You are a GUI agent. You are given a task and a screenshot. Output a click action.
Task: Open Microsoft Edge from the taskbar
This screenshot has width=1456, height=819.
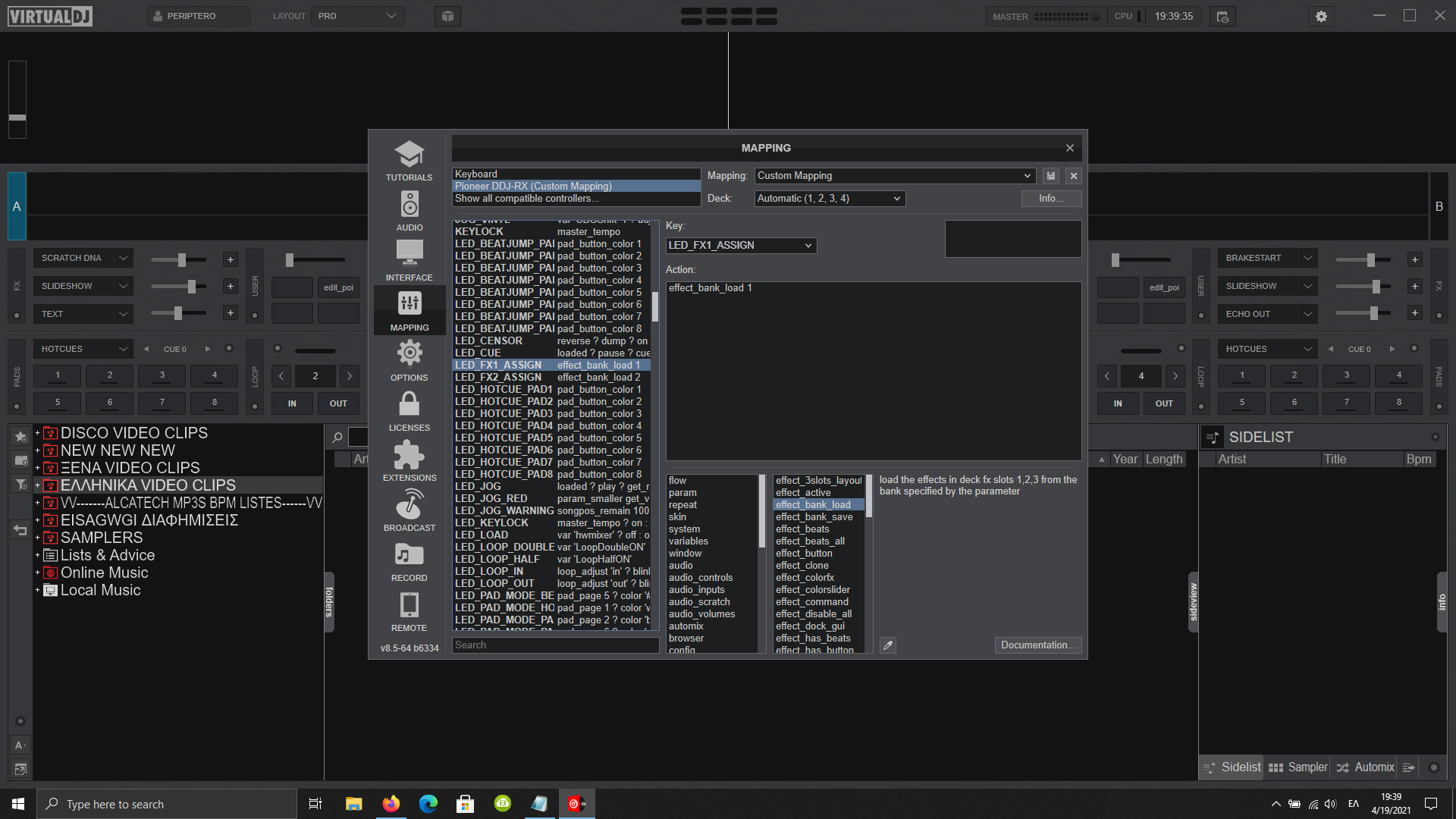428,804
